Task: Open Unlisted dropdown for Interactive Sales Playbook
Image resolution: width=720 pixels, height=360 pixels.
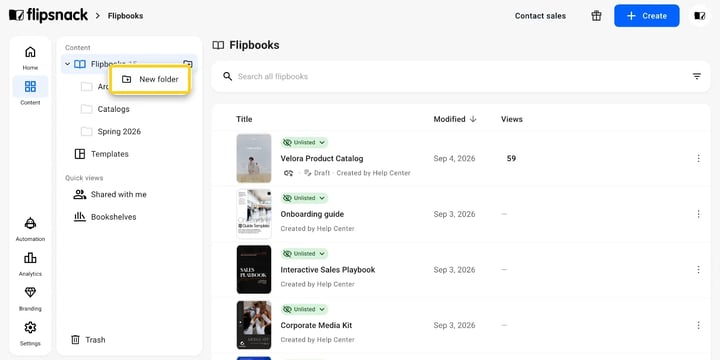Action: [304, 253]
